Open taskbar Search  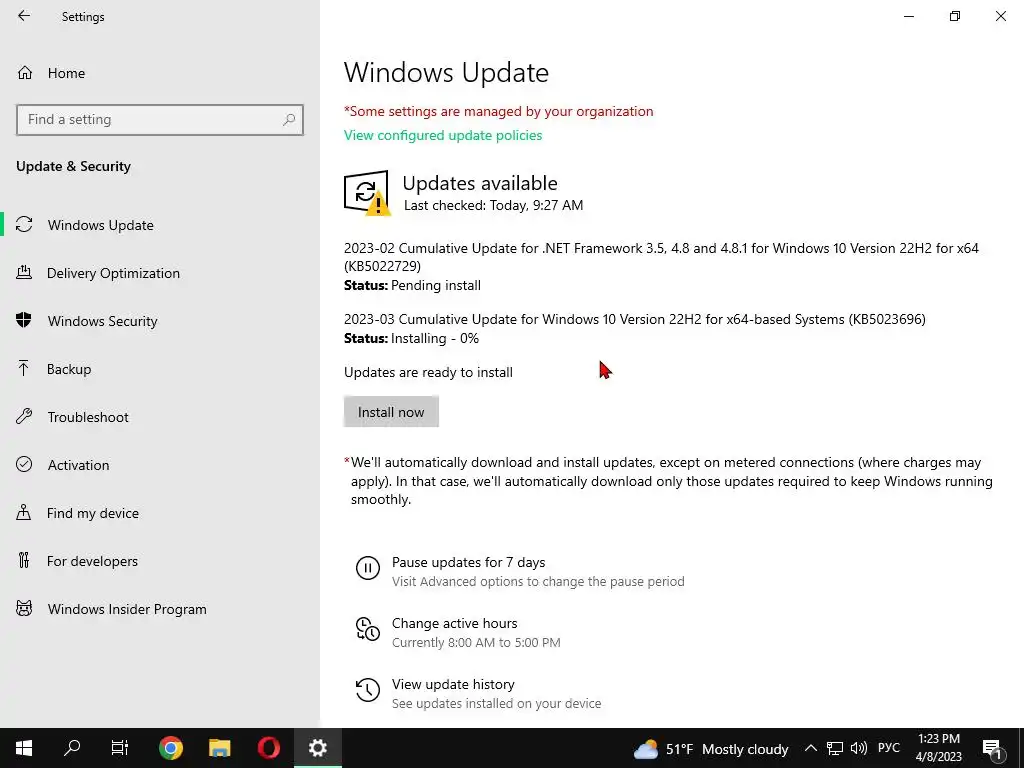(72, 748)
